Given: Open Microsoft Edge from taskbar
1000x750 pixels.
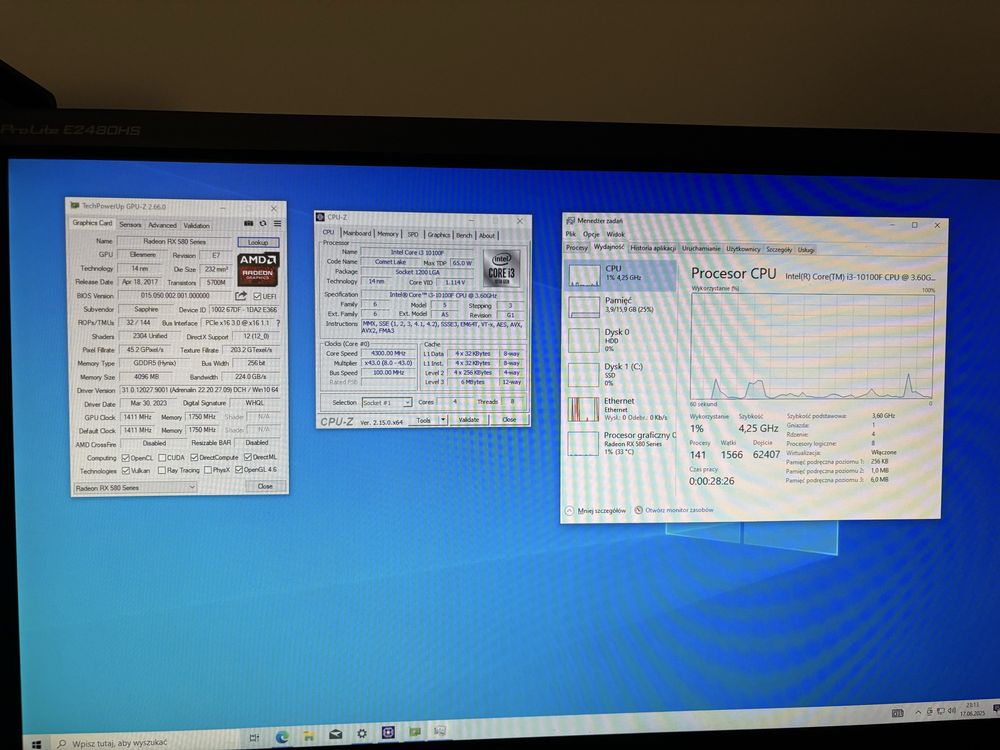Looking at the screenshot, I should (x=282, y=737).
